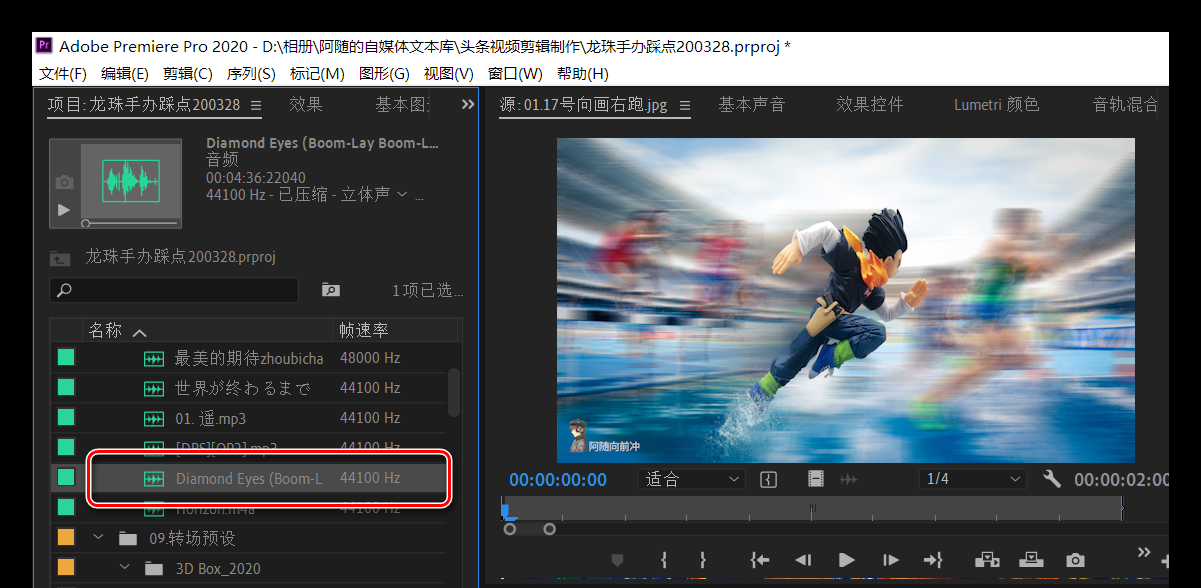Collapse the 3D Box_2020 bin
This screenshot has width=1201, height=588.
point(125,568)
